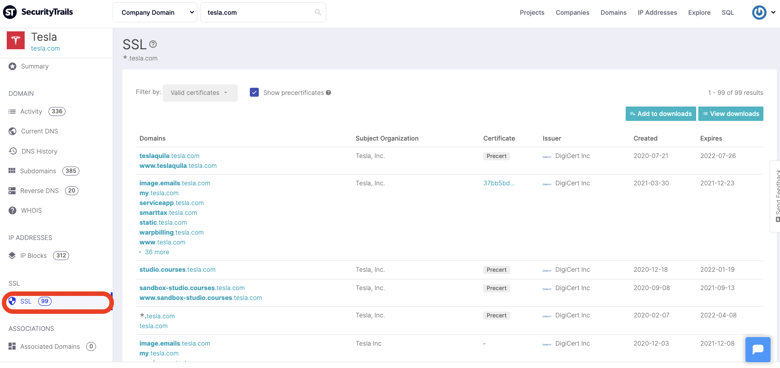Open certificate 37bb5bd... link
Image resolution: width=780 pixels, height=368 pixels.
[x=499, y=183]
